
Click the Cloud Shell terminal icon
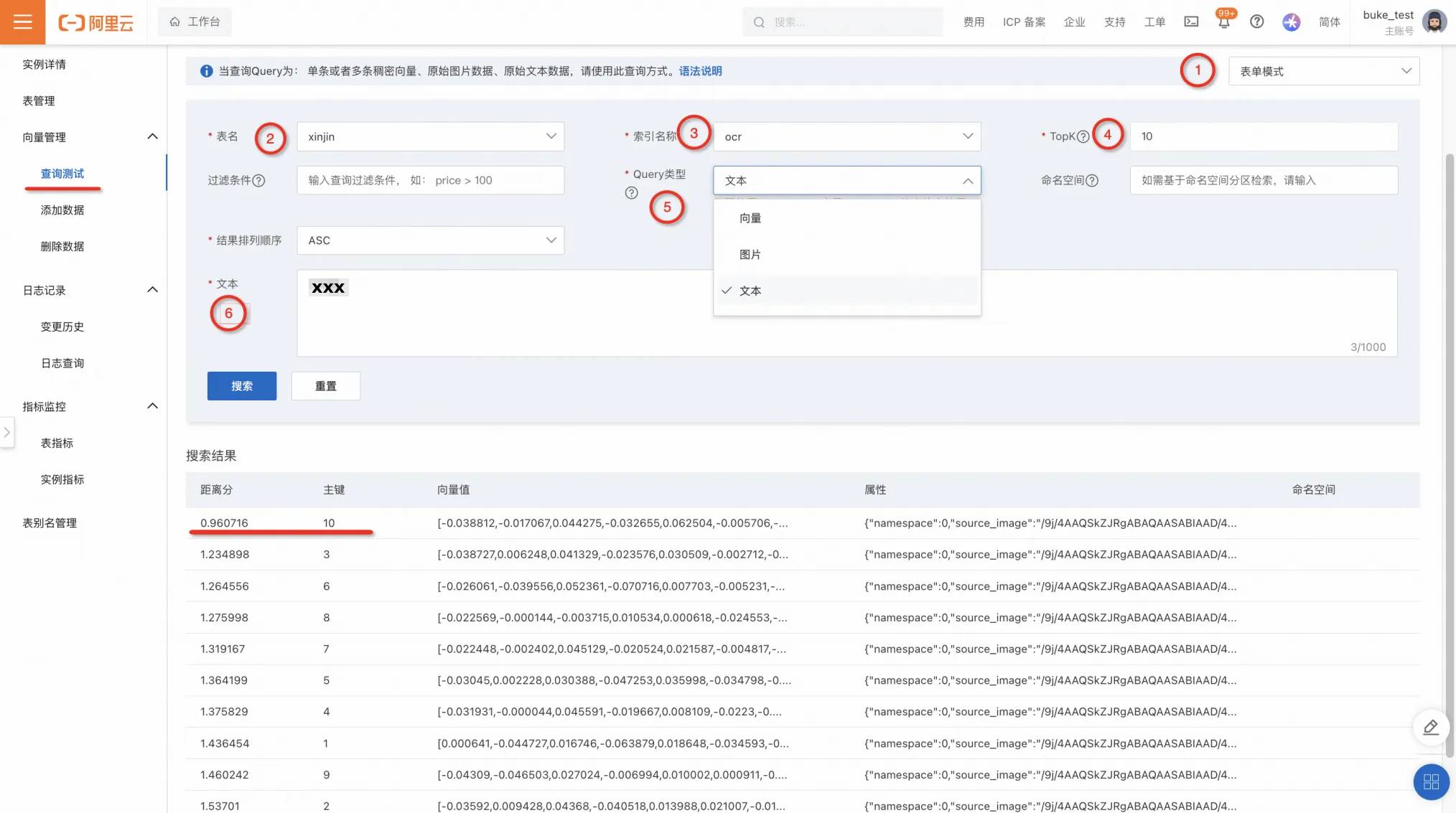tap(1191, 22)
